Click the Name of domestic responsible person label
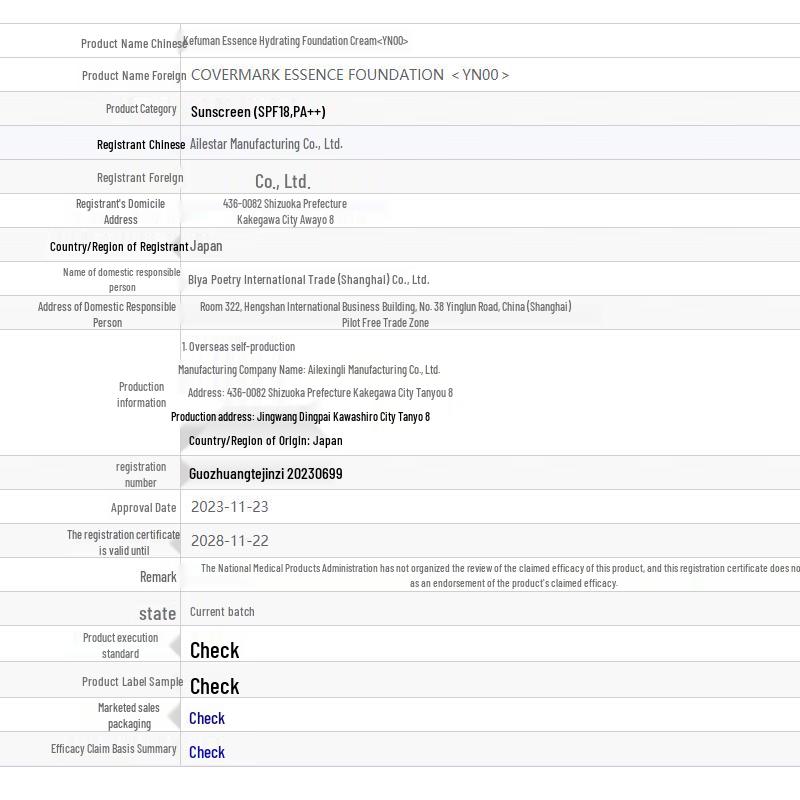Image resolution: width=800 pixels, height=800 pixels. [121, 280]
